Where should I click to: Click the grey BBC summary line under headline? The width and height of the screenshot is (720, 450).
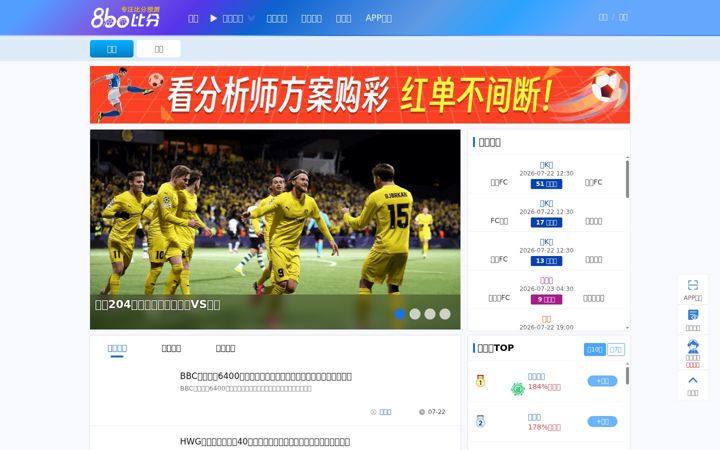[x=246, y=388]
